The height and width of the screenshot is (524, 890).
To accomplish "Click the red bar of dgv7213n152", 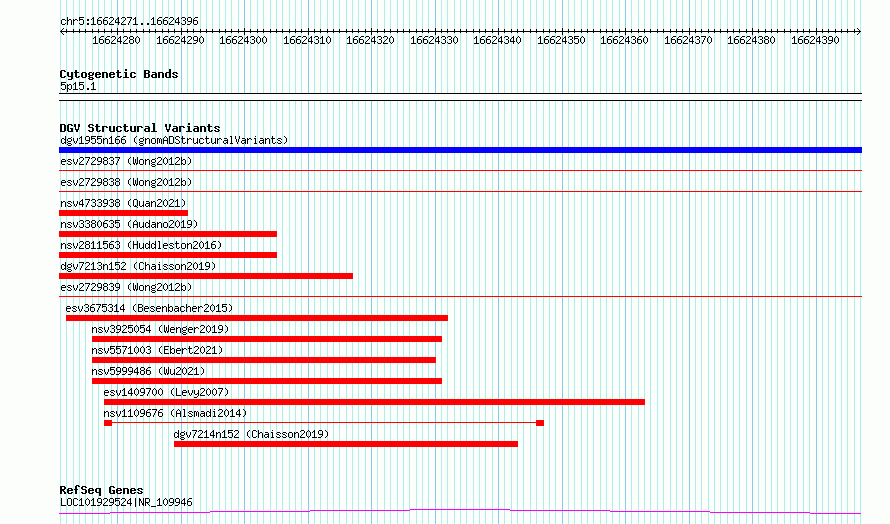I will click(206, 276).
